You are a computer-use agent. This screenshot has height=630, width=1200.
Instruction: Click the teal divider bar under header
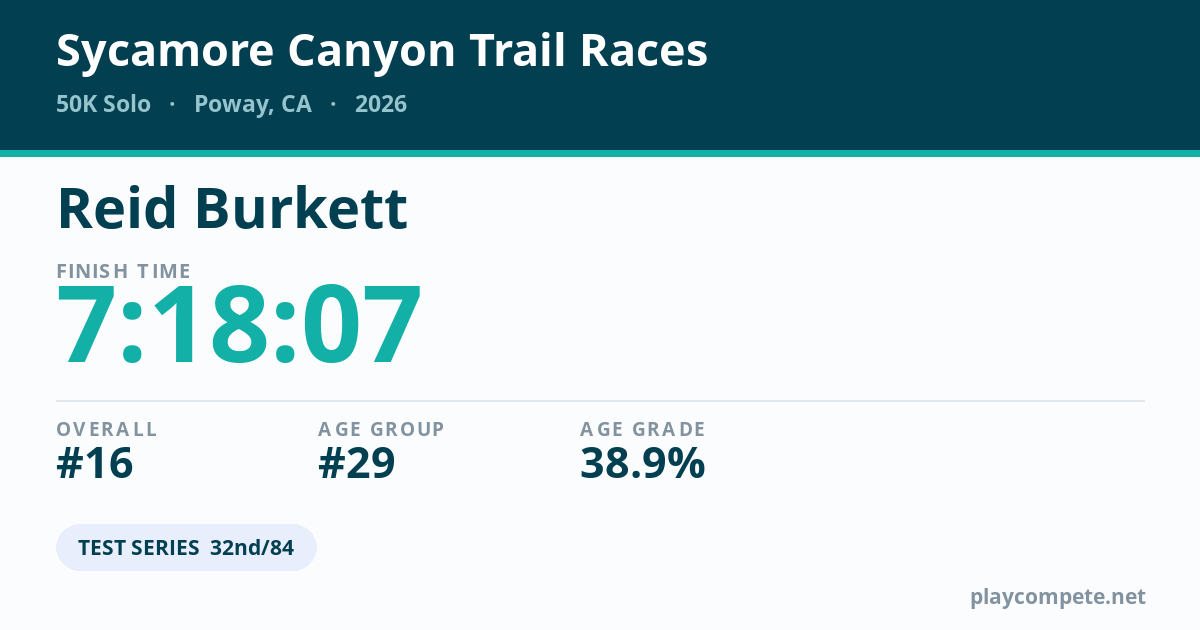600,154
